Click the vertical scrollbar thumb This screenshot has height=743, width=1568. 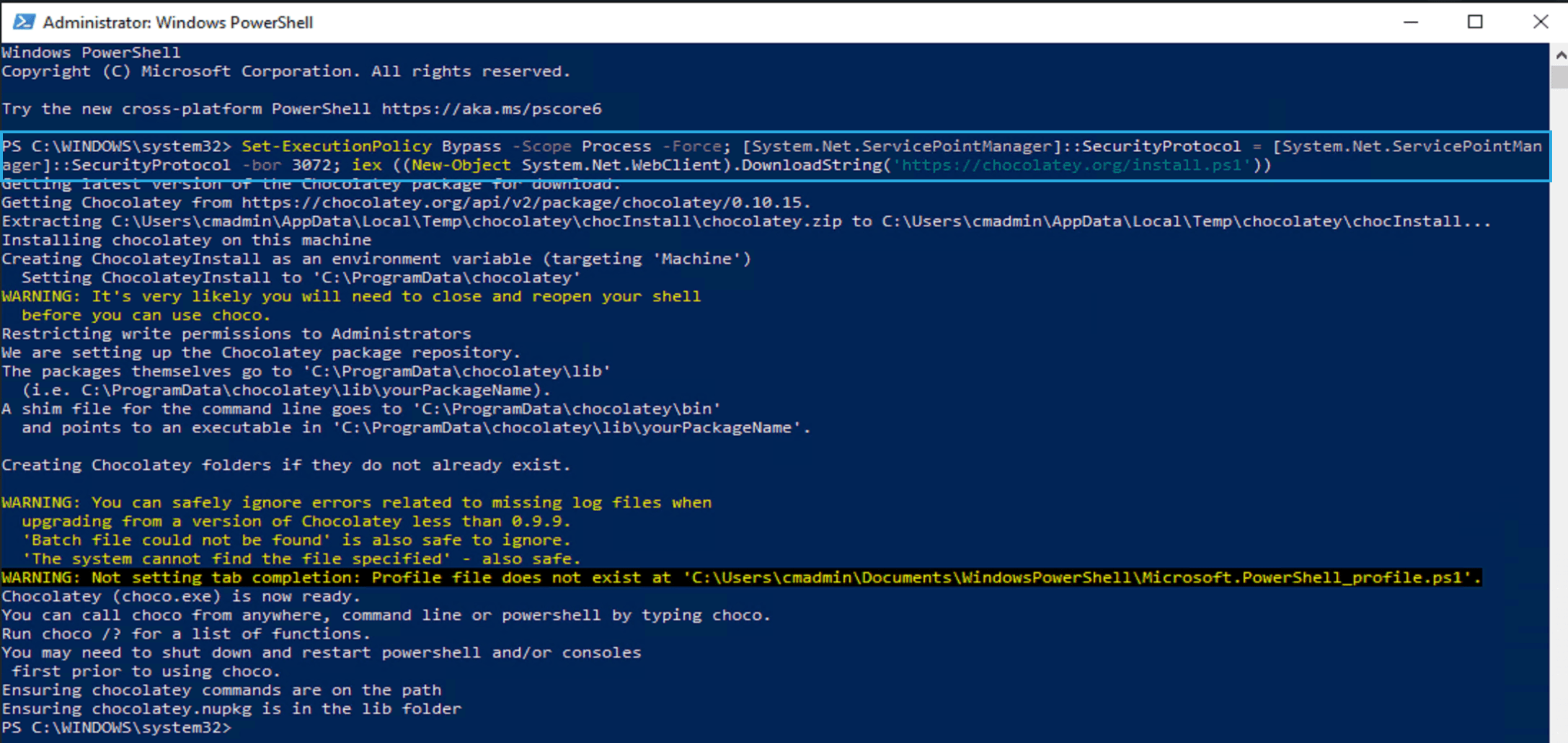pyautogui.click(x=1560, y=76)
